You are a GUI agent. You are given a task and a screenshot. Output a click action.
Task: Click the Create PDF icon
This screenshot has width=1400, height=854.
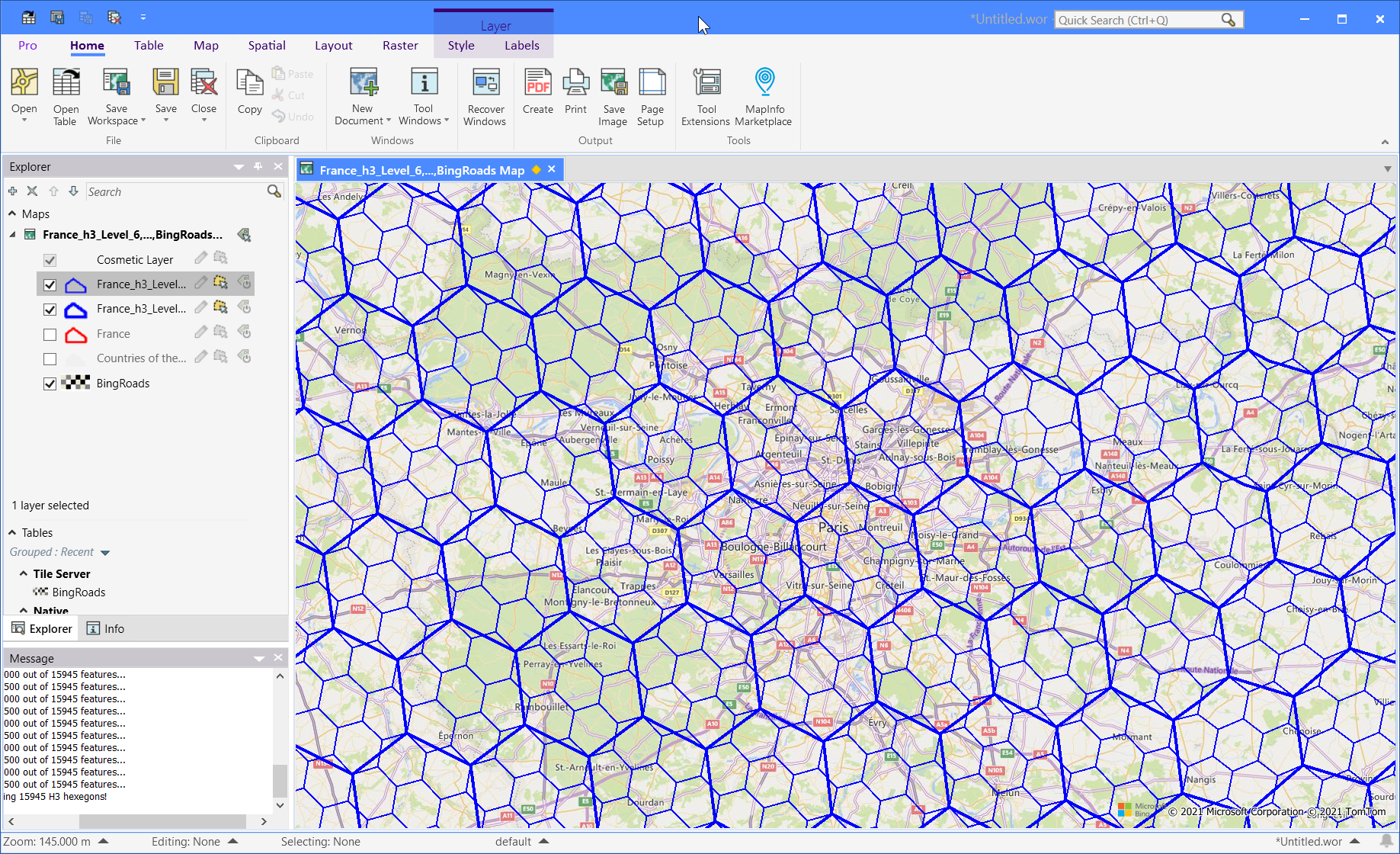coord(538,82)
